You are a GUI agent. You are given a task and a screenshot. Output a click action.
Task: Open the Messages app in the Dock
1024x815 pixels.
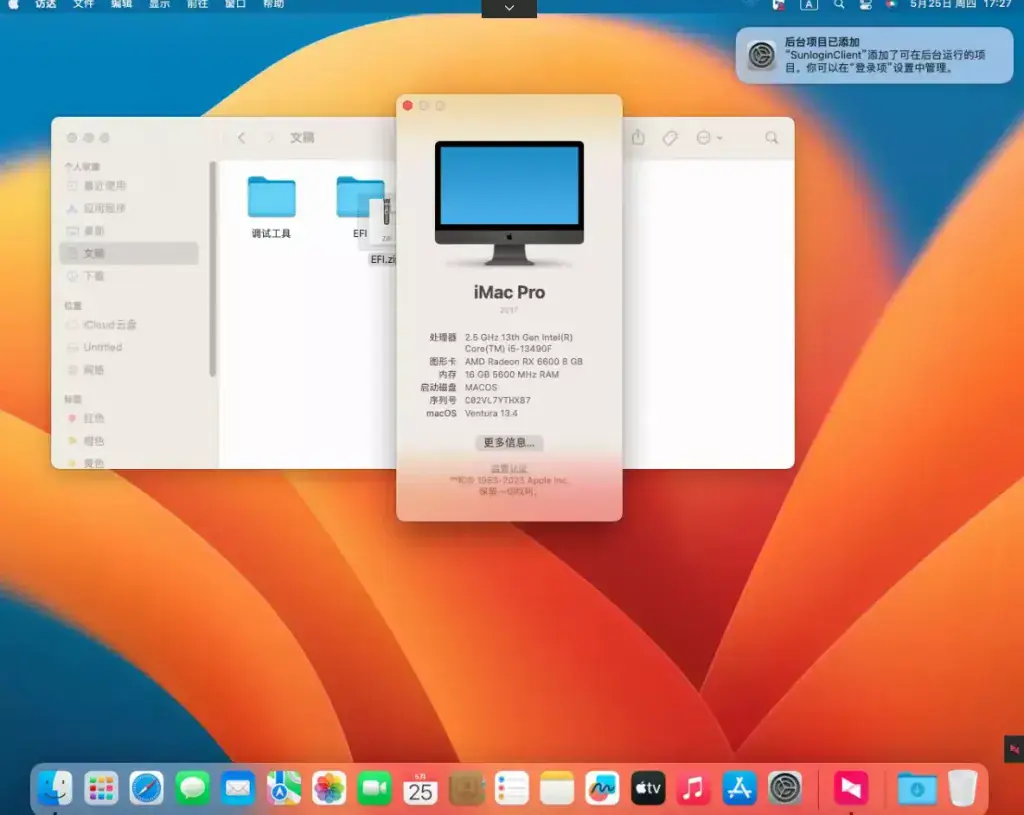(x=192, y=788)
